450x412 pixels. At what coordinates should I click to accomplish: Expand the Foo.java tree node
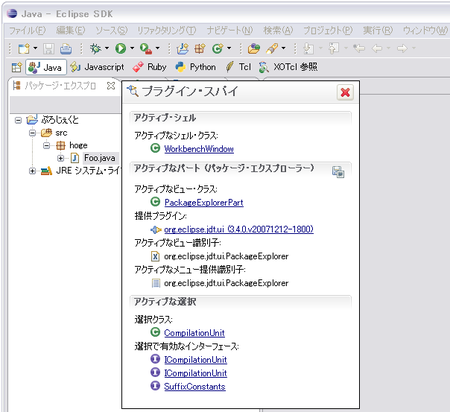tap(61, 158)
